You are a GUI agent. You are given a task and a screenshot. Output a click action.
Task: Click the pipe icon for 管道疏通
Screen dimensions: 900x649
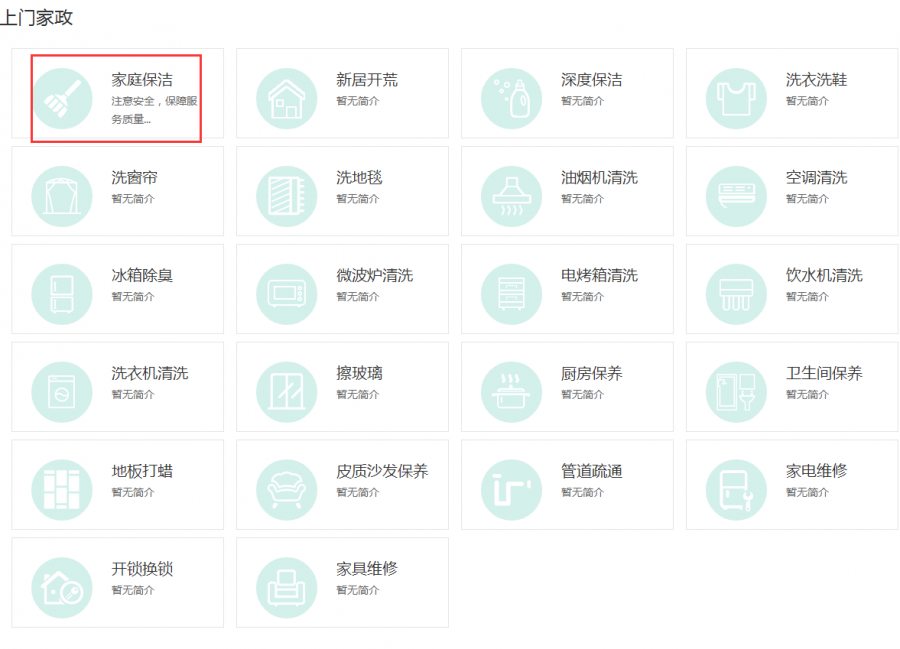[511, 490]
